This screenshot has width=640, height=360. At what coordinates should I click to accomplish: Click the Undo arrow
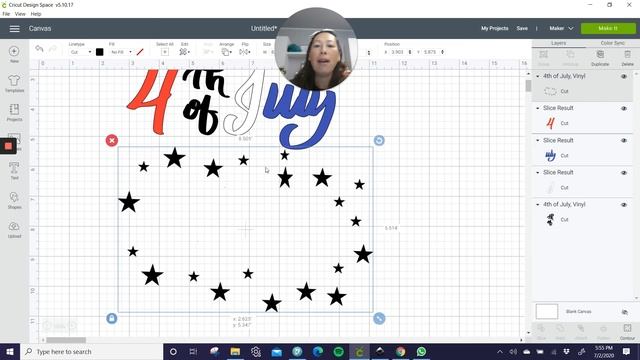tap(39, 49)
